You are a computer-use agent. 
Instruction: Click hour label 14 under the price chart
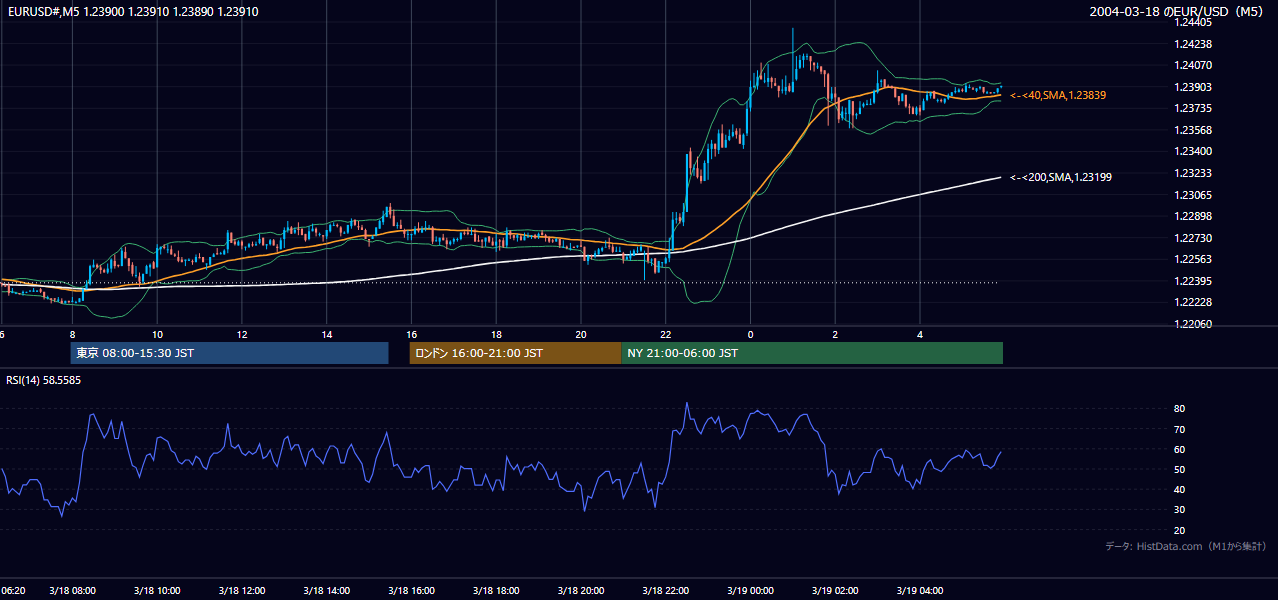point(327,333)
